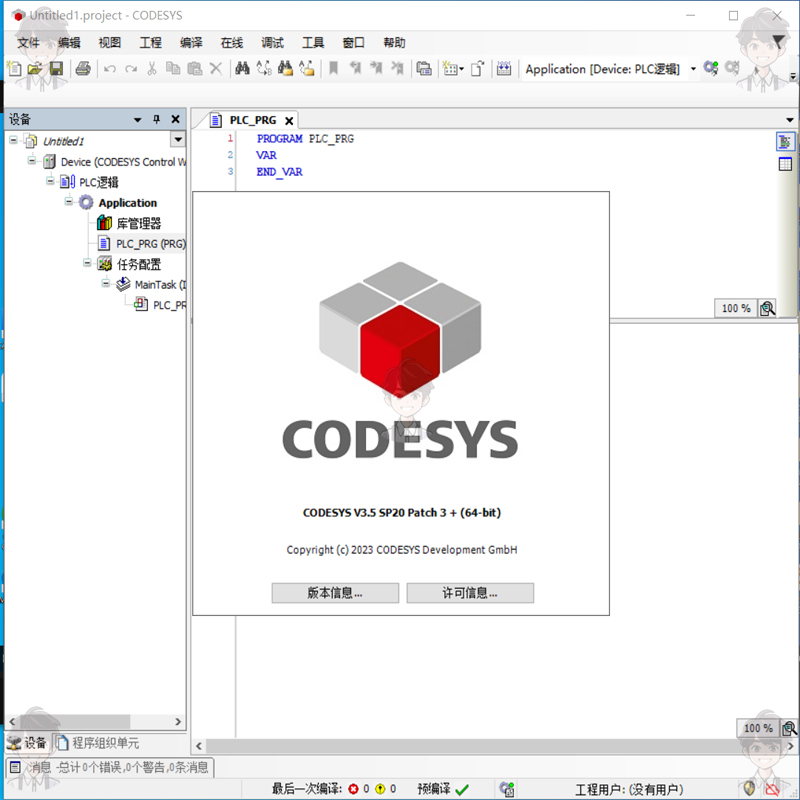Close the PLC_PRG editor tab
Screen dimensions: 800x800
[x=289, y=121]
